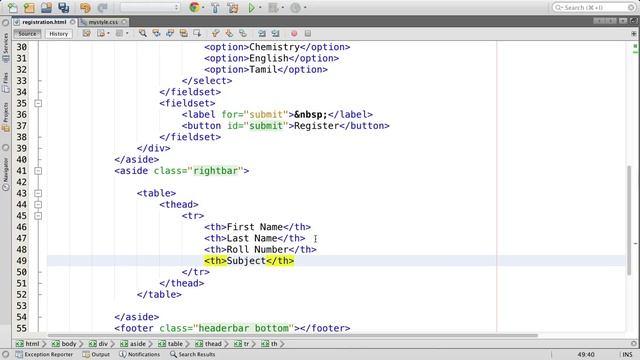Image resolution: width=640 pixels, height=360 pixels.
Task: Collapse the fieldset fold at line 35
Action: (38, 103)
